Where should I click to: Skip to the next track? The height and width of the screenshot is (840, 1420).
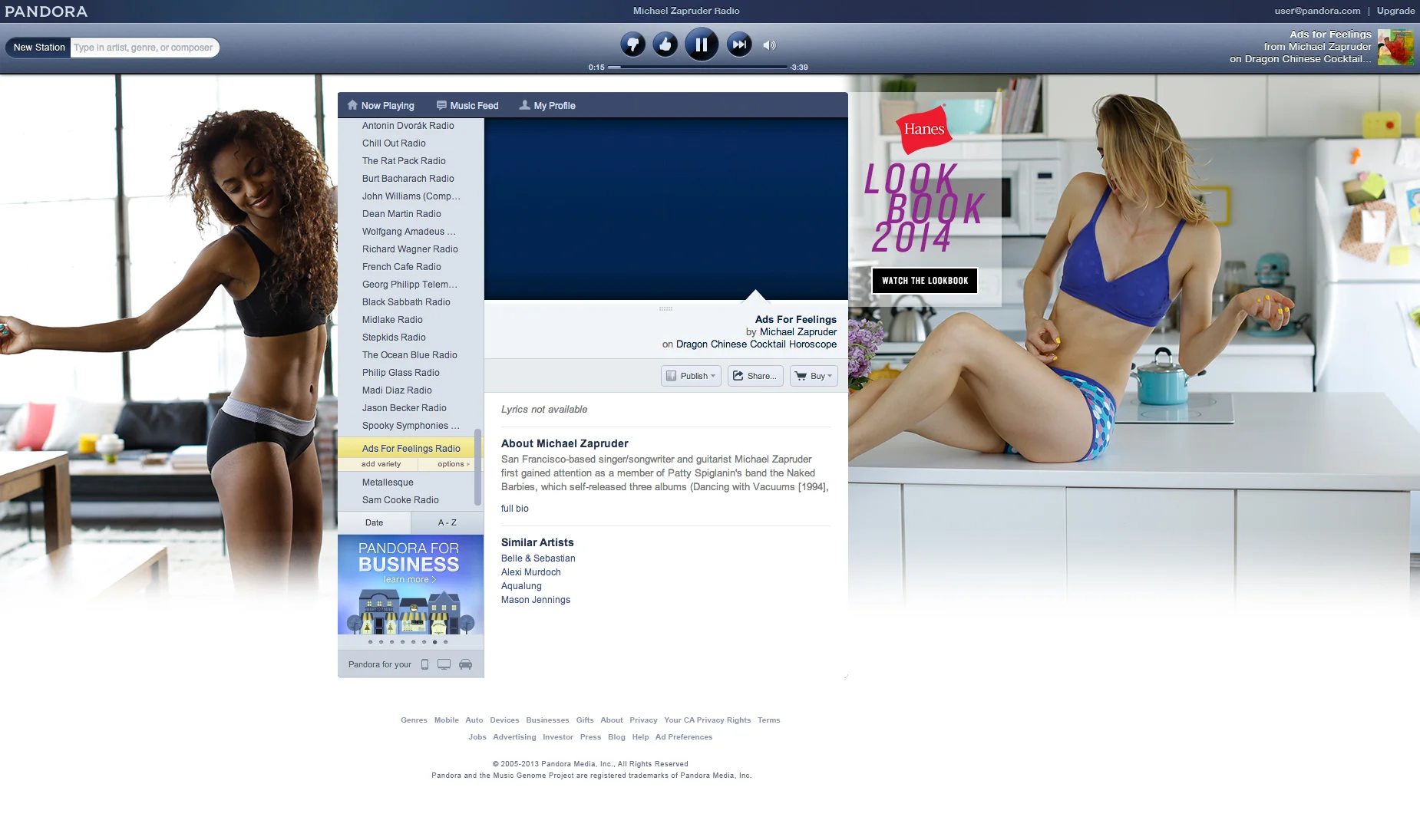pos(739,44)
